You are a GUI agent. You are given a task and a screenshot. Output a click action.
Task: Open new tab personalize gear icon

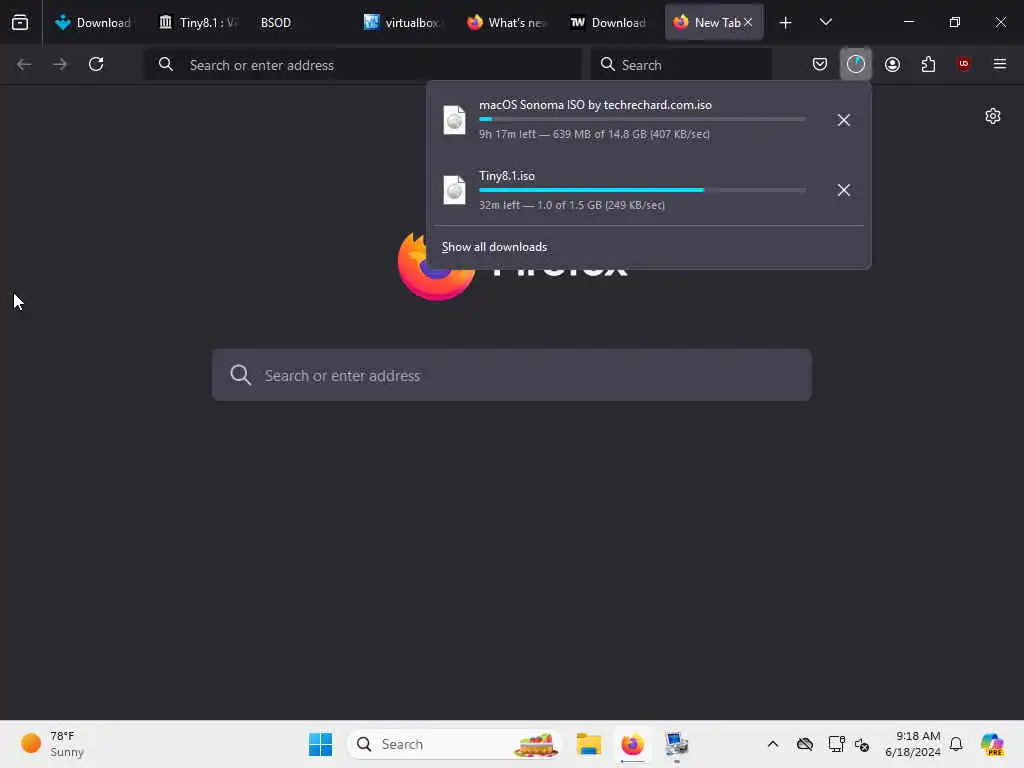click(x=993, y=116)
